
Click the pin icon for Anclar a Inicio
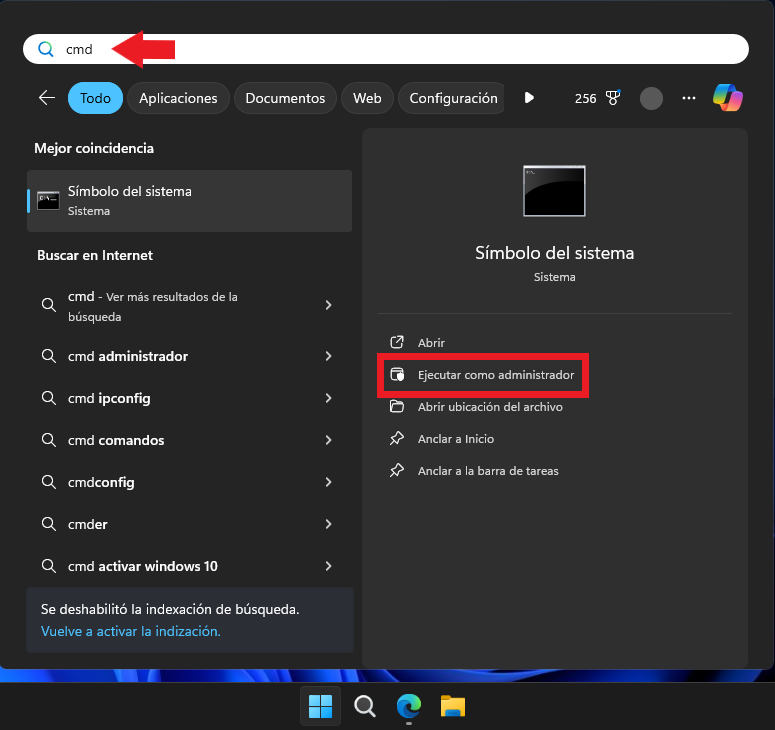coord(397,438)
